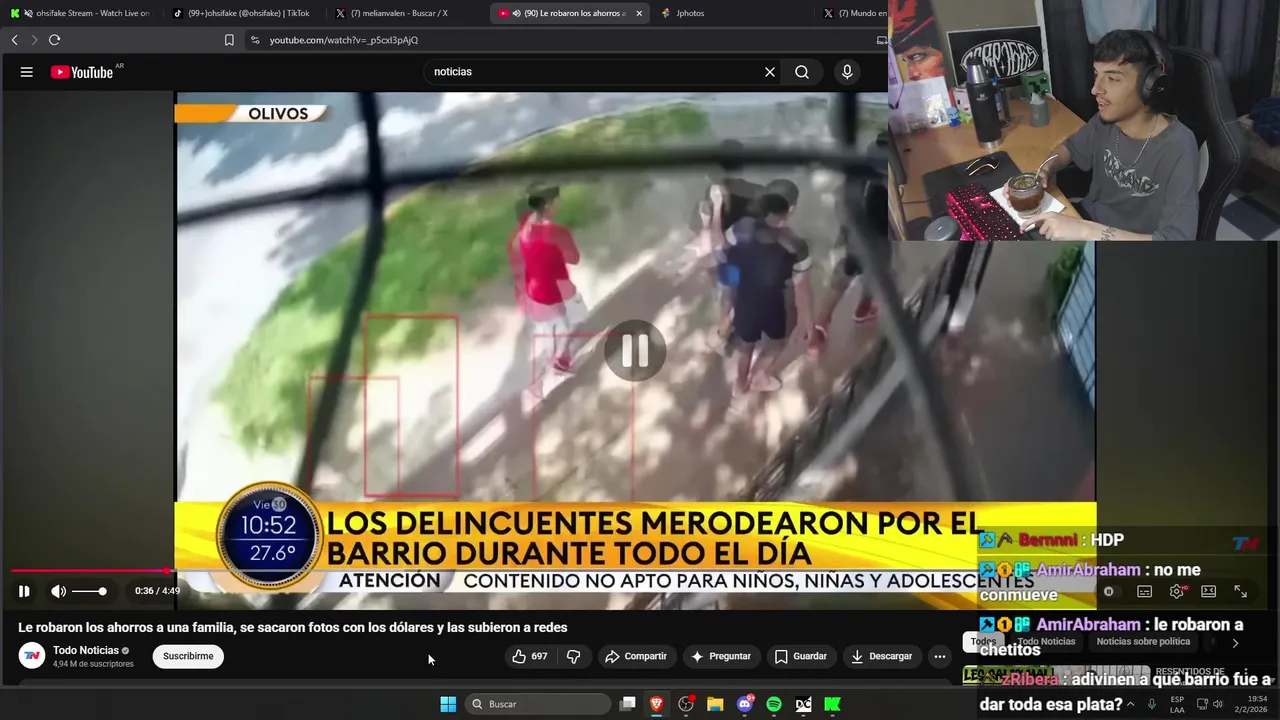Open Brave browser taskbar icon
The width and height of the screenshot is (1280, 720).
[657, 704]
